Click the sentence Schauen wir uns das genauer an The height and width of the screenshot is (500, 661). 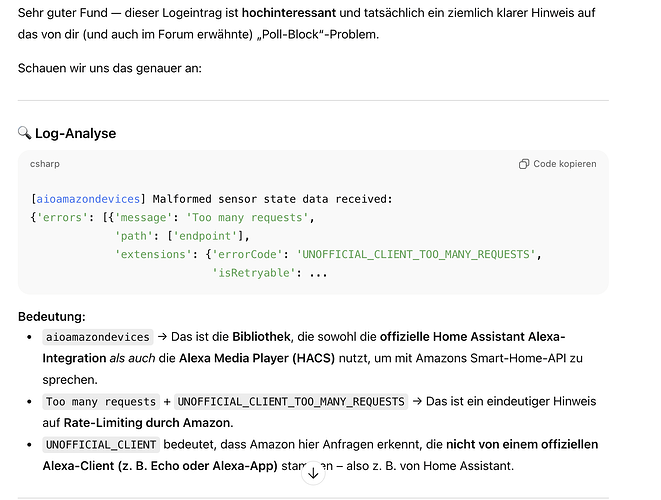pos(110,68)
